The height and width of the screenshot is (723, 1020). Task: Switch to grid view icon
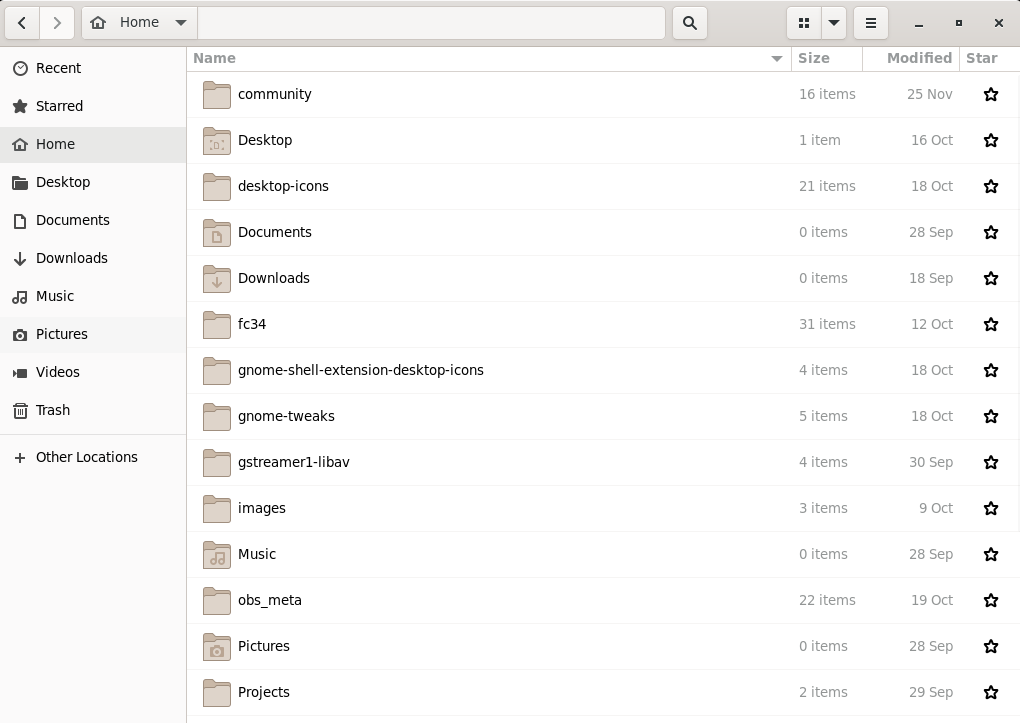(804, 23)
